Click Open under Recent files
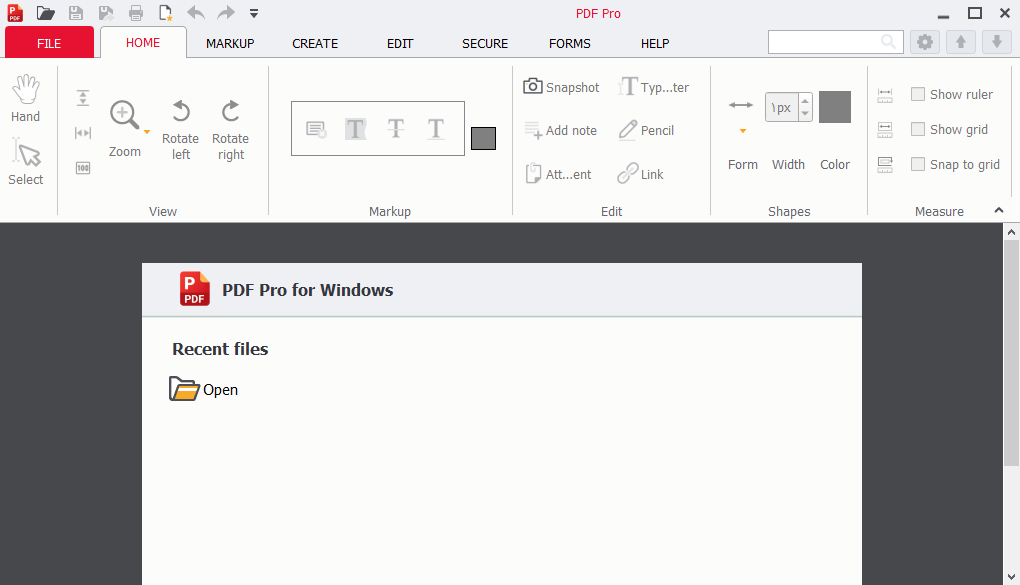This screenshot has width=1020, height=585. click(204, 389)
